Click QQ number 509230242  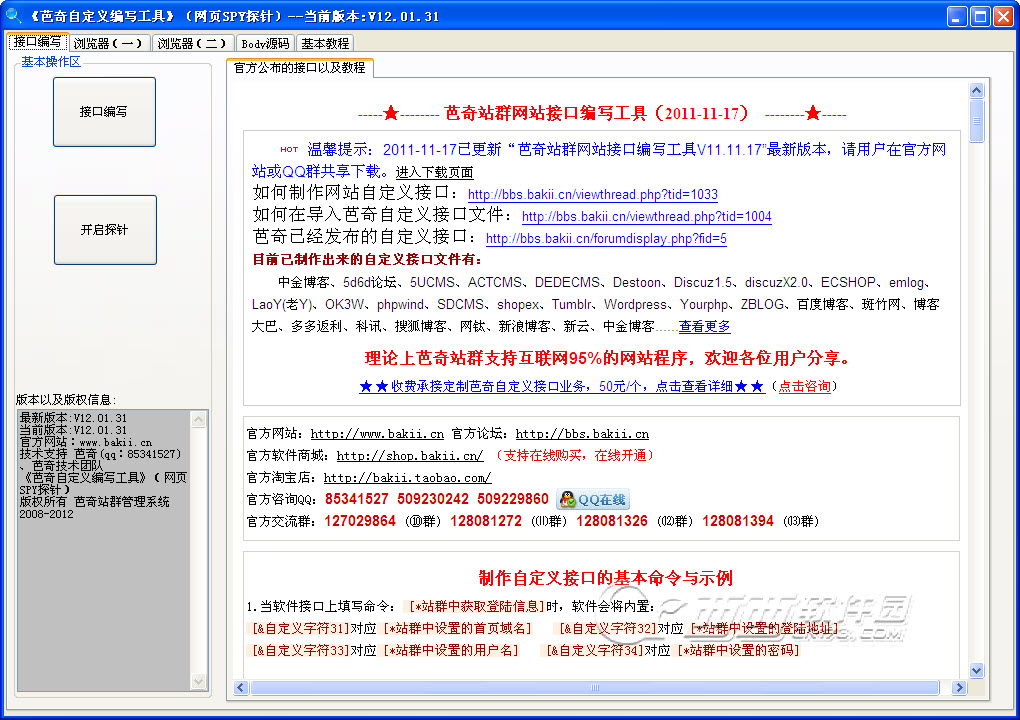433,500
